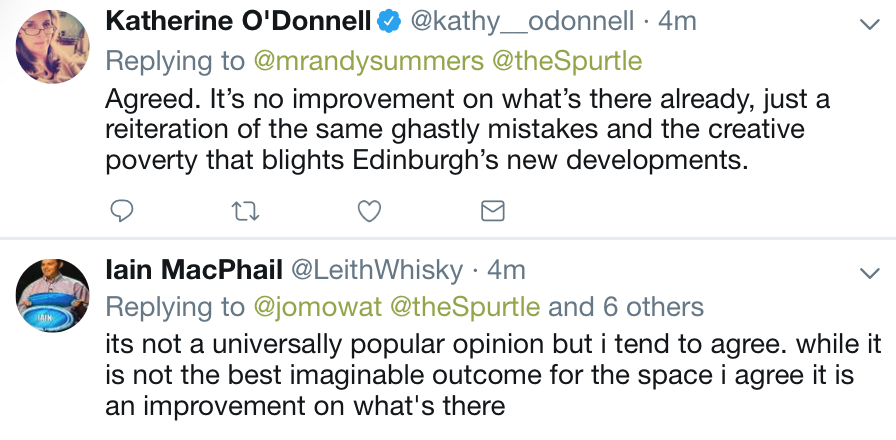Open the Katherine O'Donnell display name link

tap(238, 22)
